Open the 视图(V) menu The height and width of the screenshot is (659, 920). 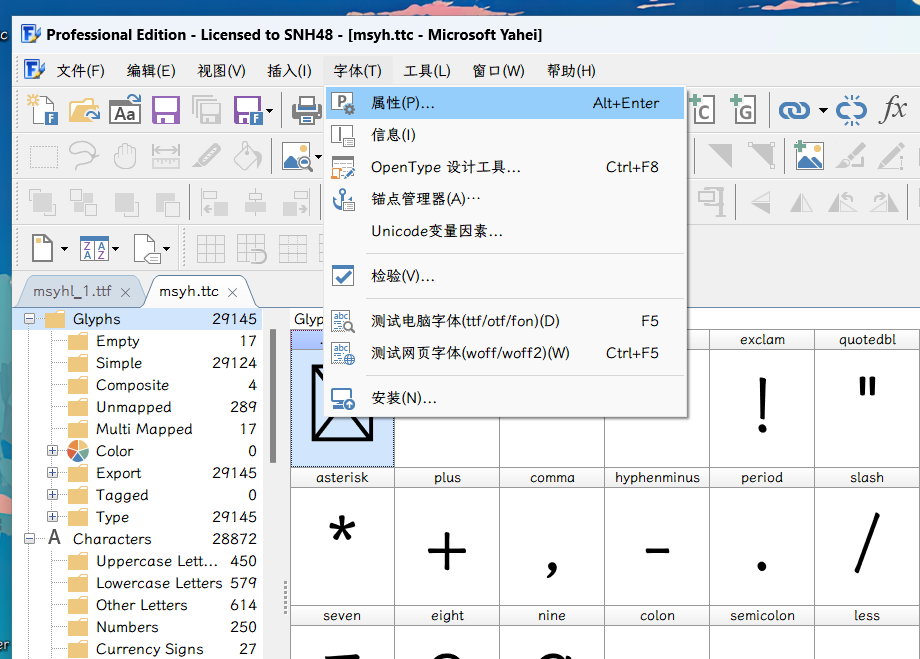(x=221, y=71)
